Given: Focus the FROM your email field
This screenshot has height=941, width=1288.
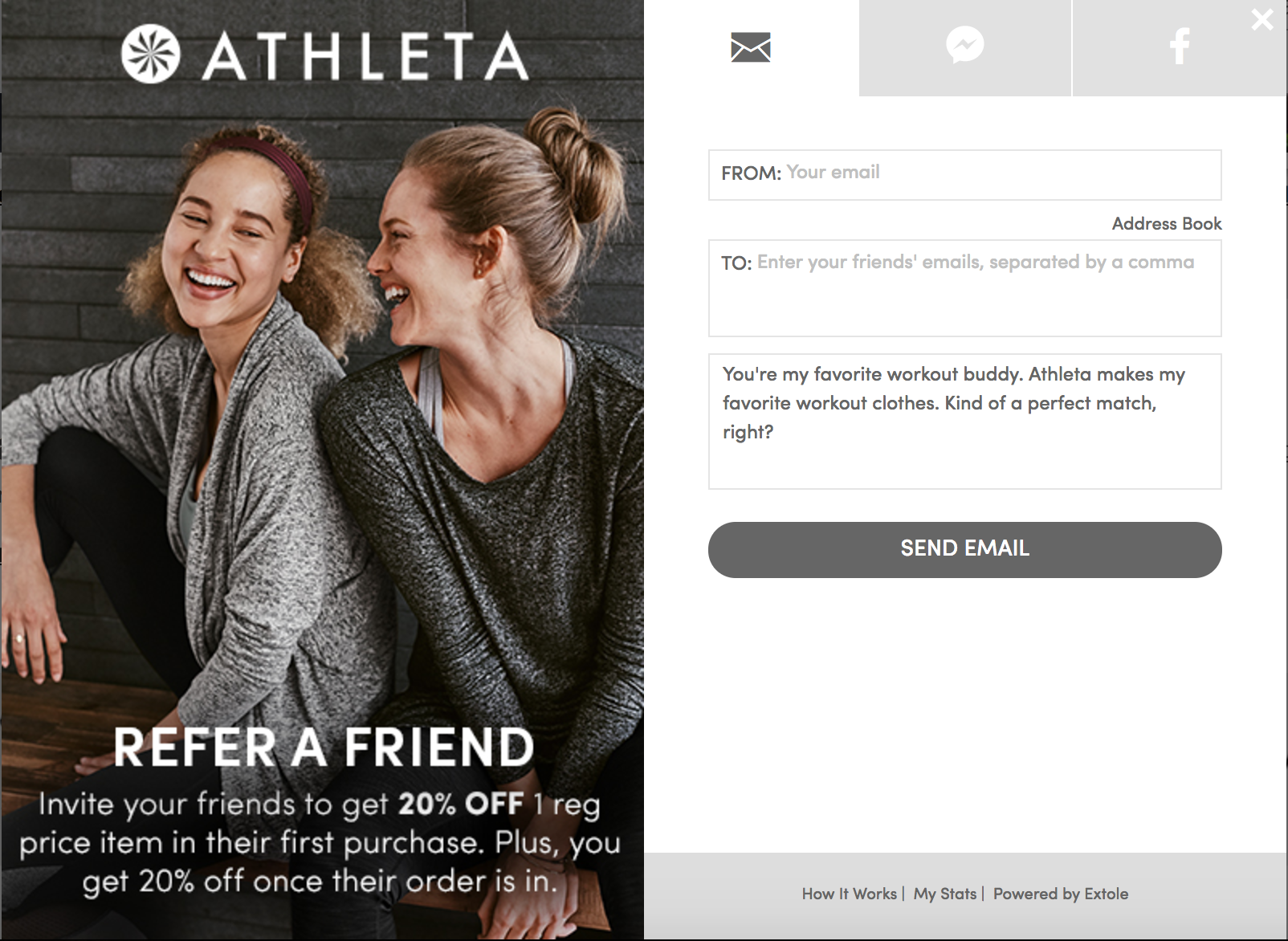Looking at the screenshot, I should [x=964, y=174].
